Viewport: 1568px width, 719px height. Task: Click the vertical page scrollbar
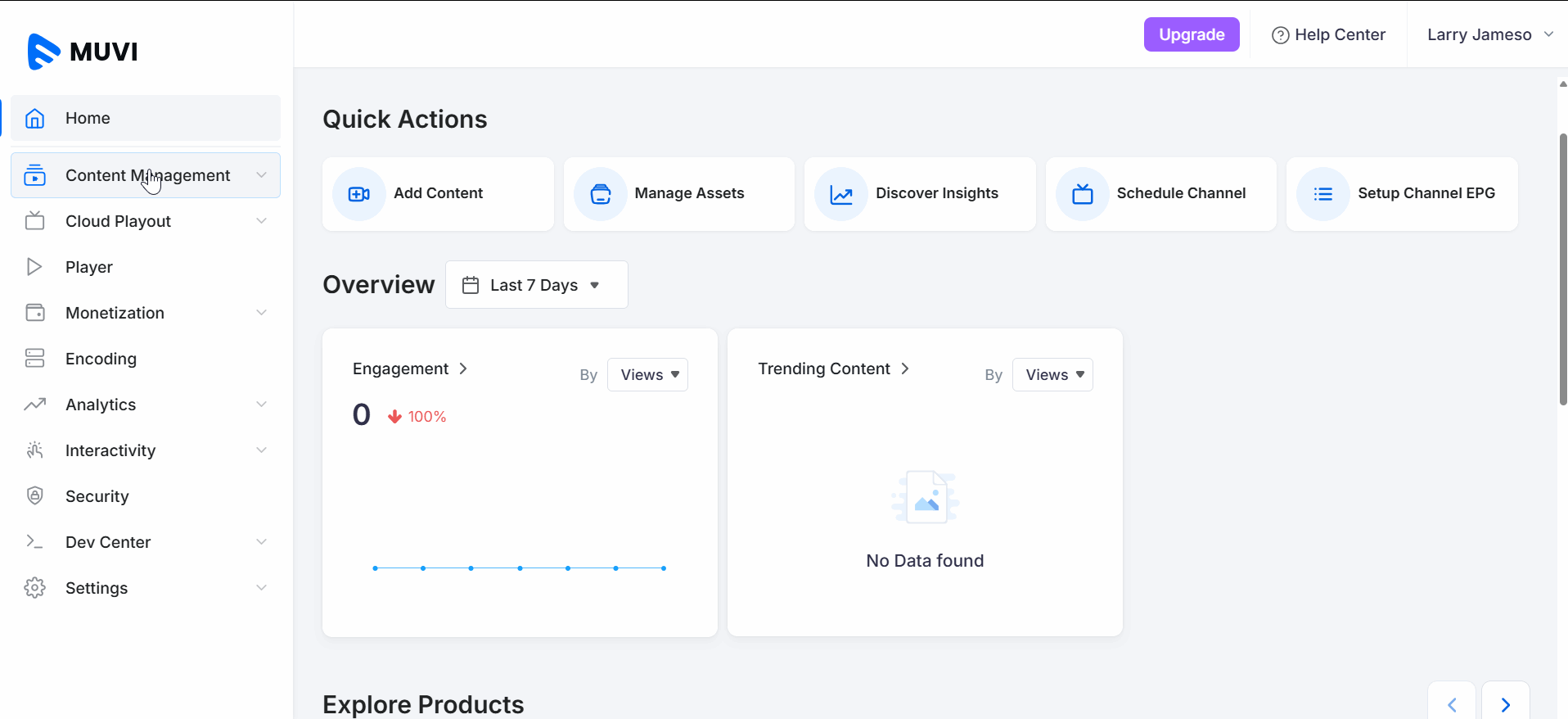(1562, 270)
